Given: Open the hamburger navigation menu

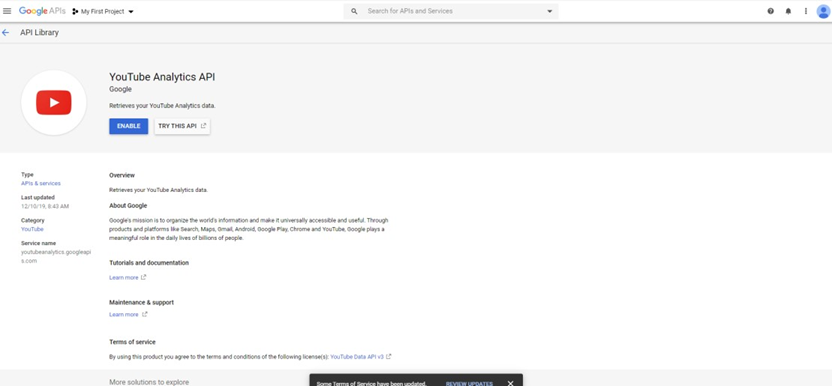Looking at the screenshot, I should coord(7,11).
